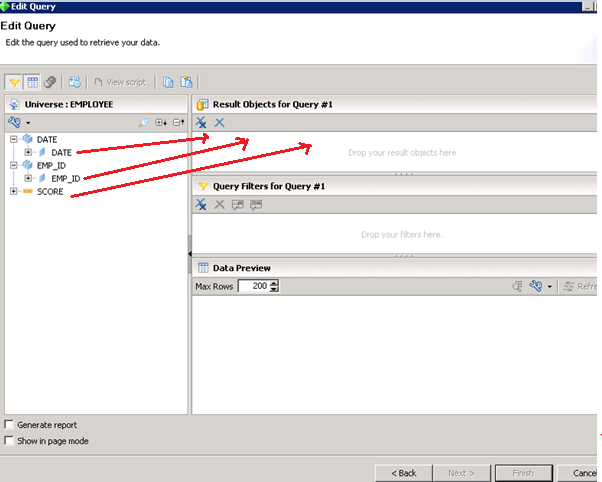The height and width of the screenshot is (482, 602).
Task: Expand the SCORE tree node
Action: 13,191
